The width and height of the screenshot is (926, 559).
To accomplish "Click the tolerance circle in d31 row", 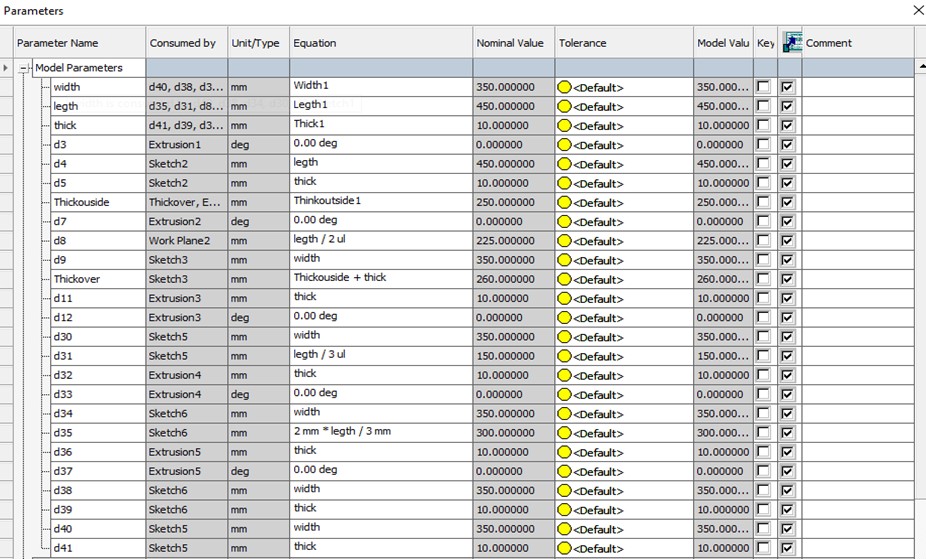I will 564,356.
